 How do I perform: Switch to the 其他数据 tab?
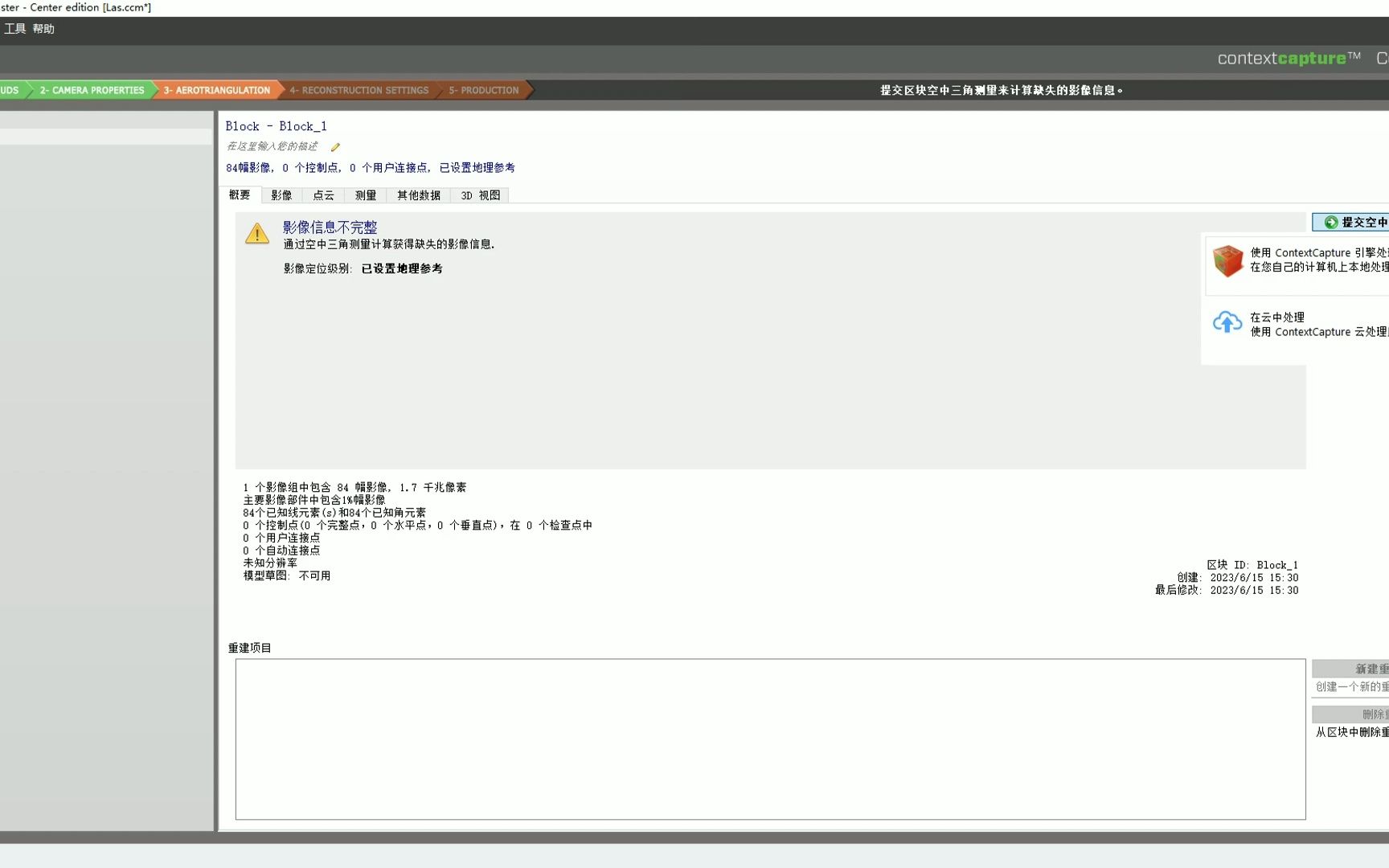click(x=419, y=195)
